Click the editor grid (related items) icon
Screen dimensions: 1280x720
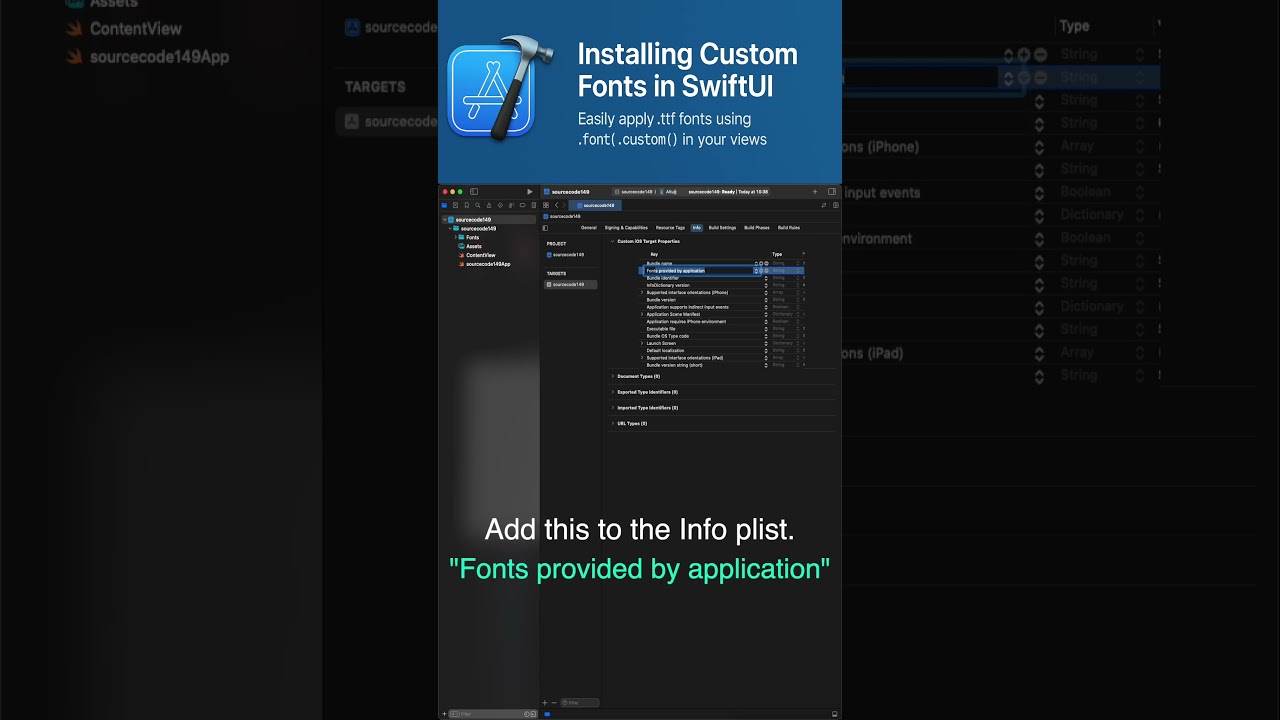pos(546,205)
